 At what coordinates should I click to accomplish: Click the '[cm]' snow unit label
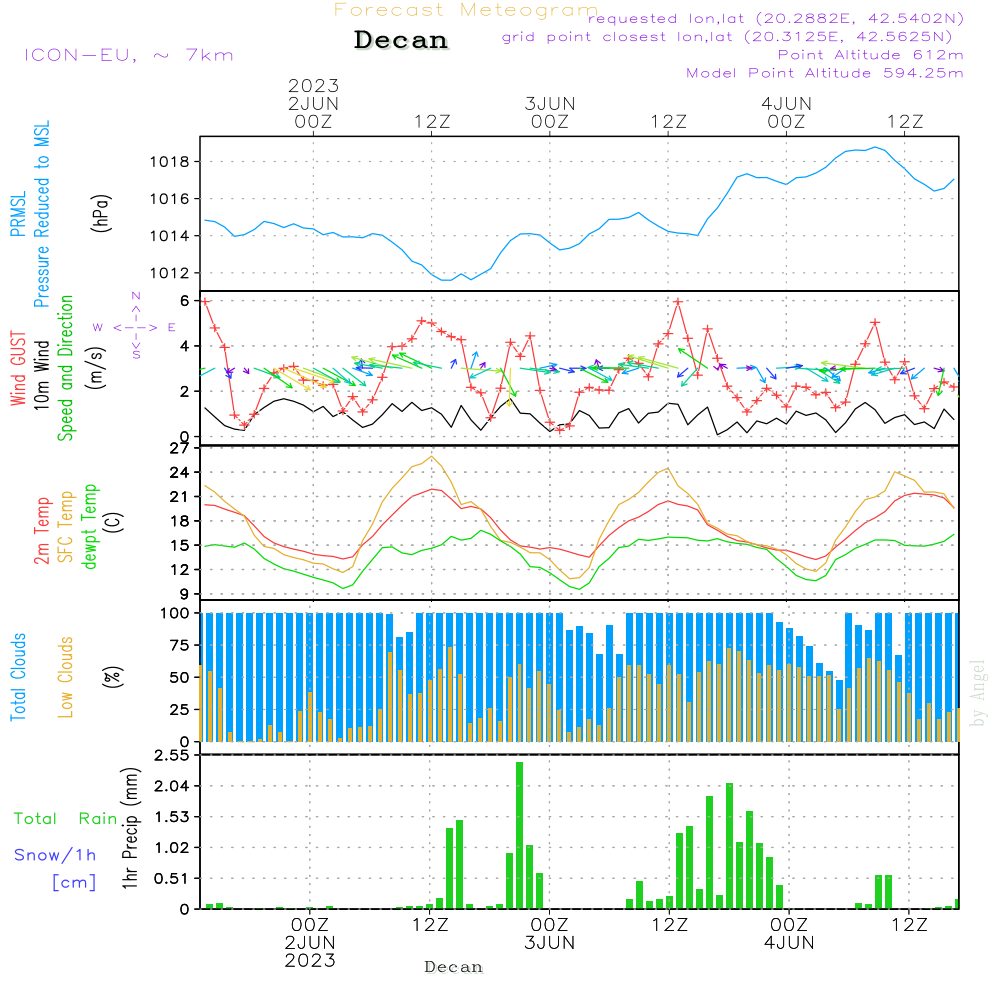[74, 882]
